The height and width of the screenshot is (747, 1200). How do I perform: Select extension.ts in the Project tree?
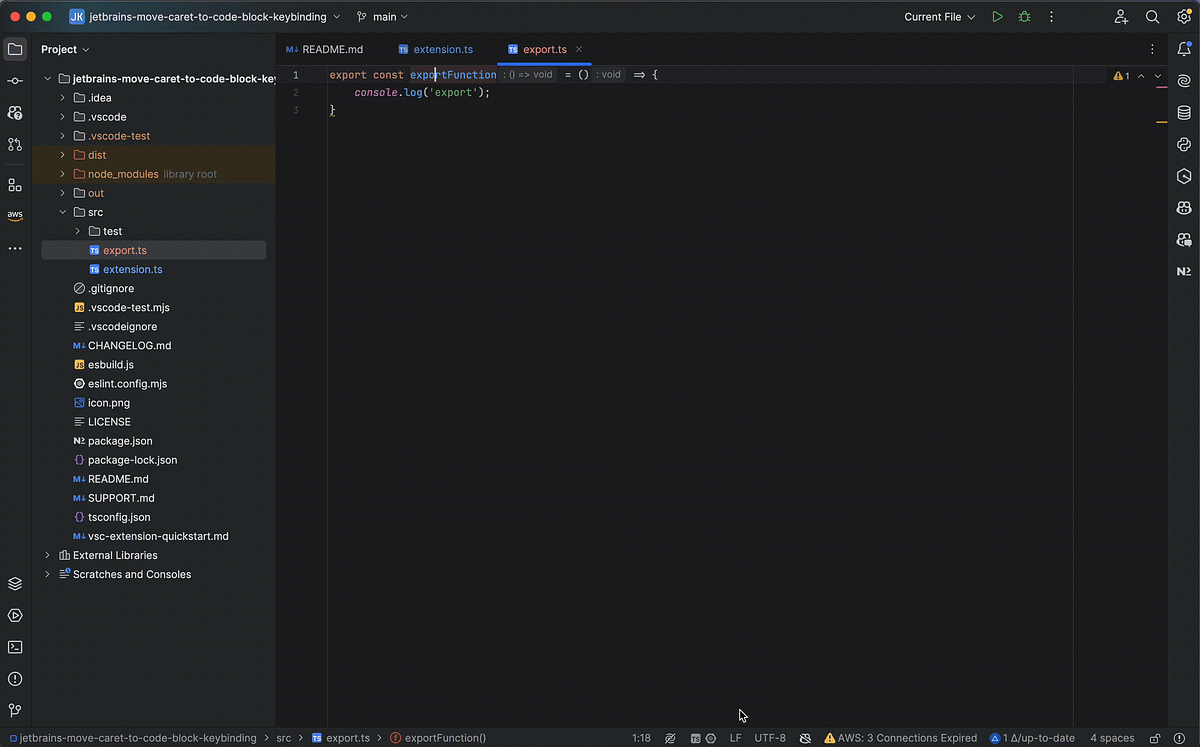pos(133,269)
